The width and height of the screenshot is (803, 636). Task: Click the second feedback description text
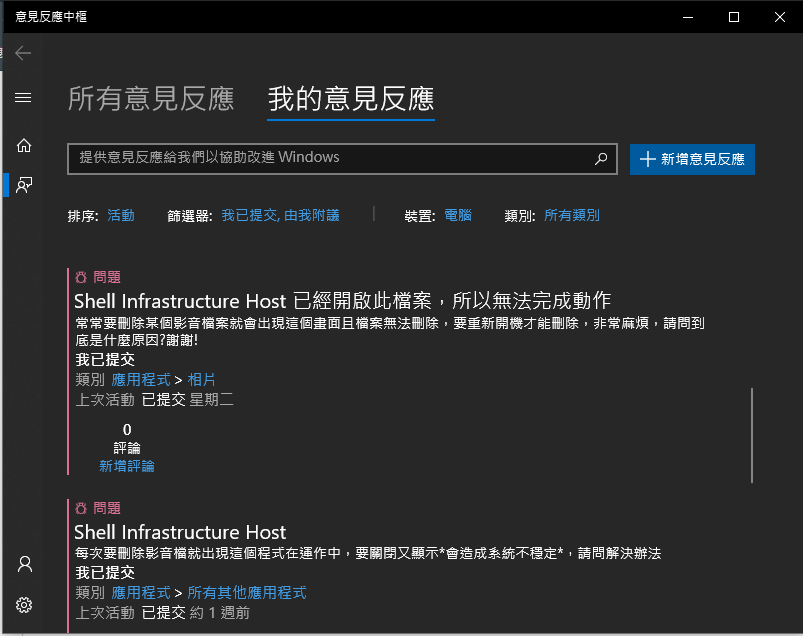coord(368,553)
